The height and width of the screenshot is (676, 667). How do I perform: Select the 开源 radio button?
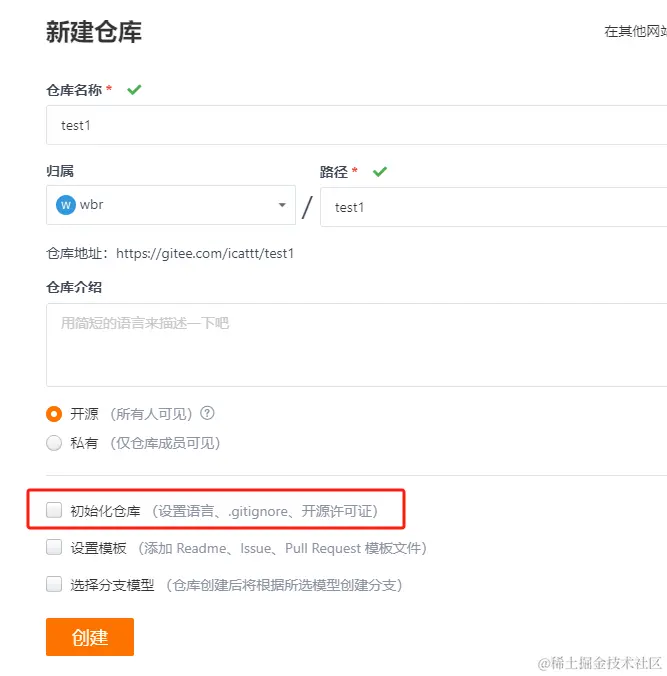54,414
